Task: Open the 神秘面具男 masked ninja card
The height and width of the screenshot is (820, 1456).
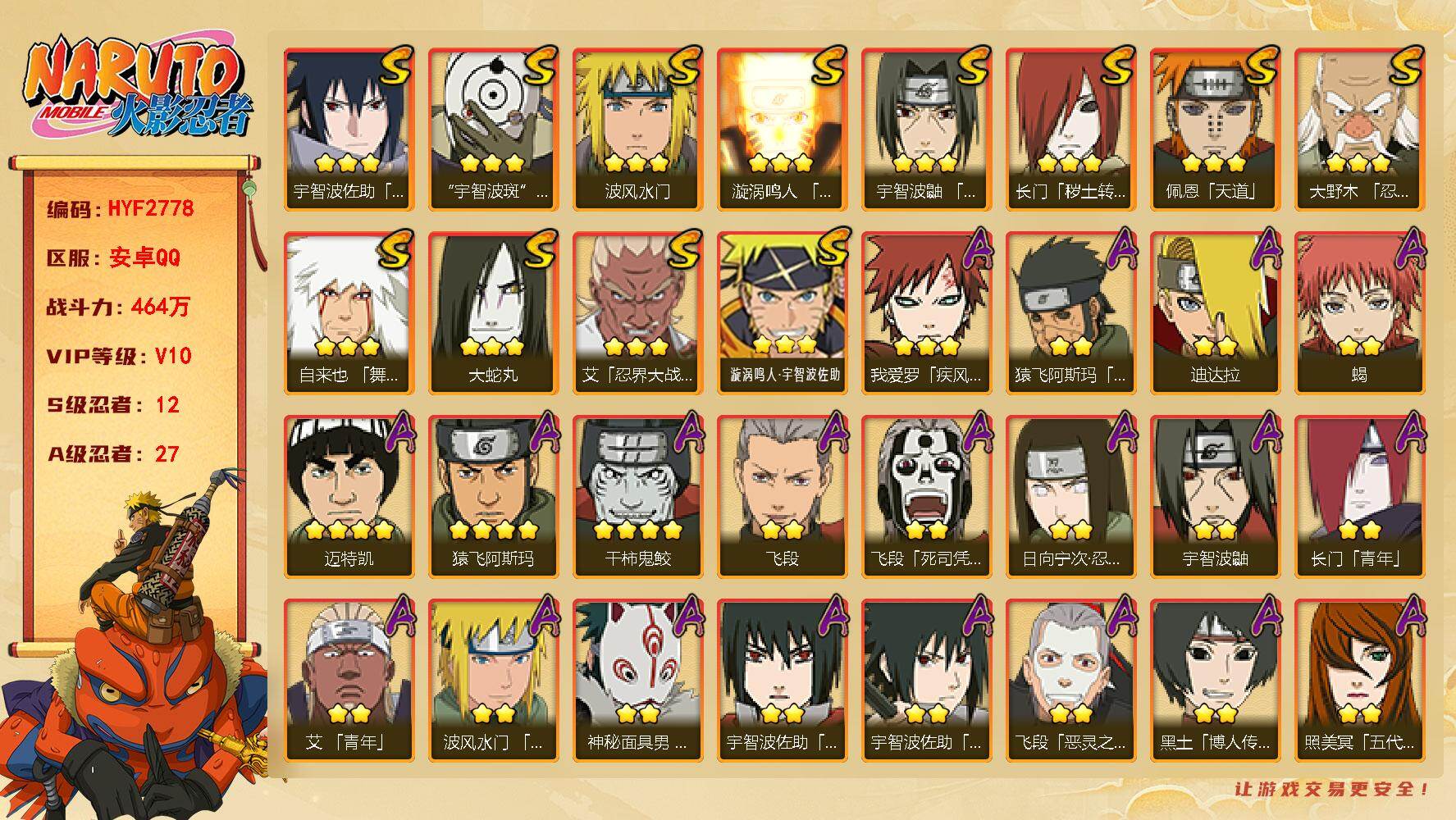Action: click(x=637, y=680)
